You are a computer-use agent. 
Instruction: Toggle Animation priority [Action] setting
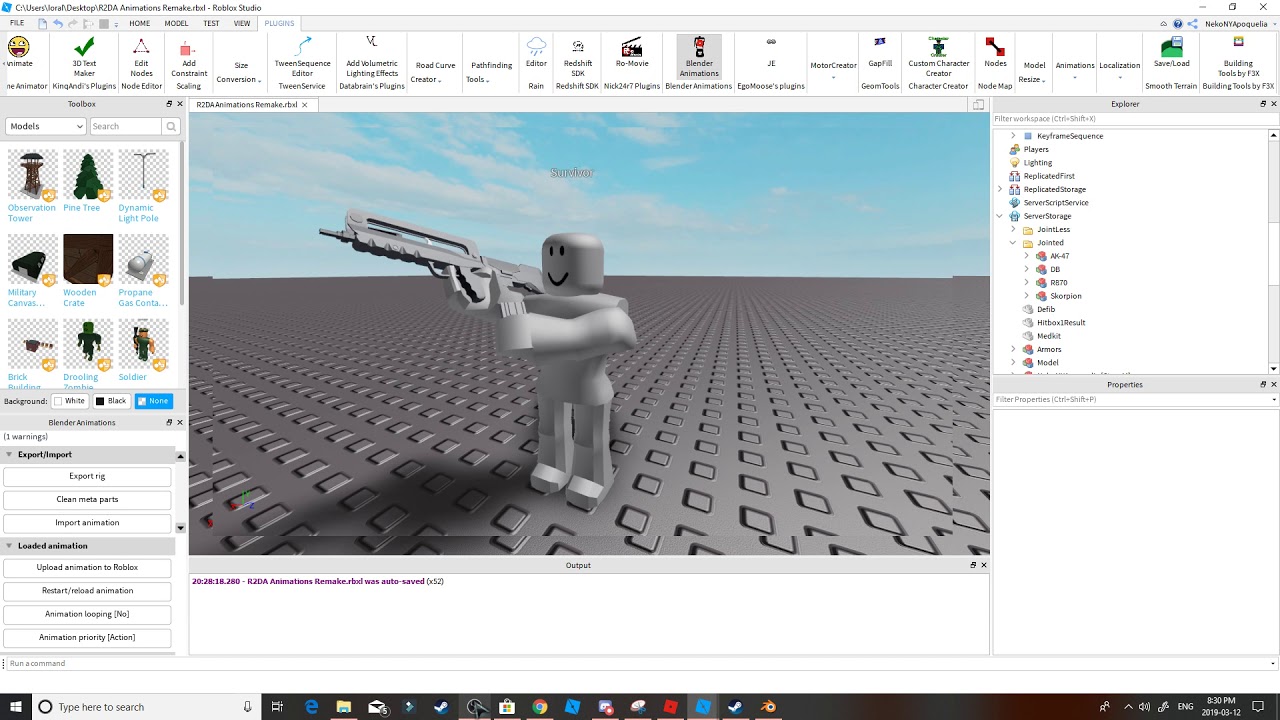[87, 637]
